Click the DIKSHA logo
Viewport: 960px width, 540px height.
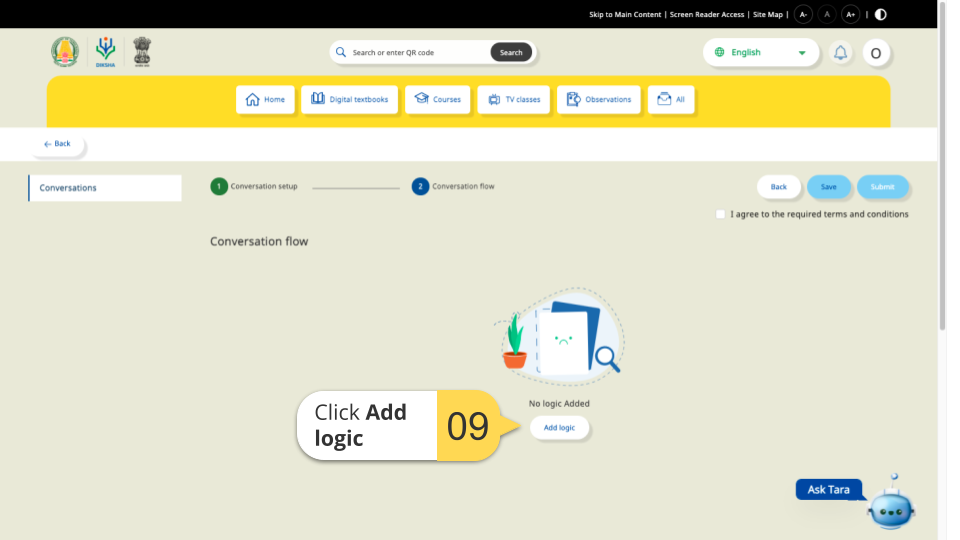pyautogui.click(x=105, y=51)
